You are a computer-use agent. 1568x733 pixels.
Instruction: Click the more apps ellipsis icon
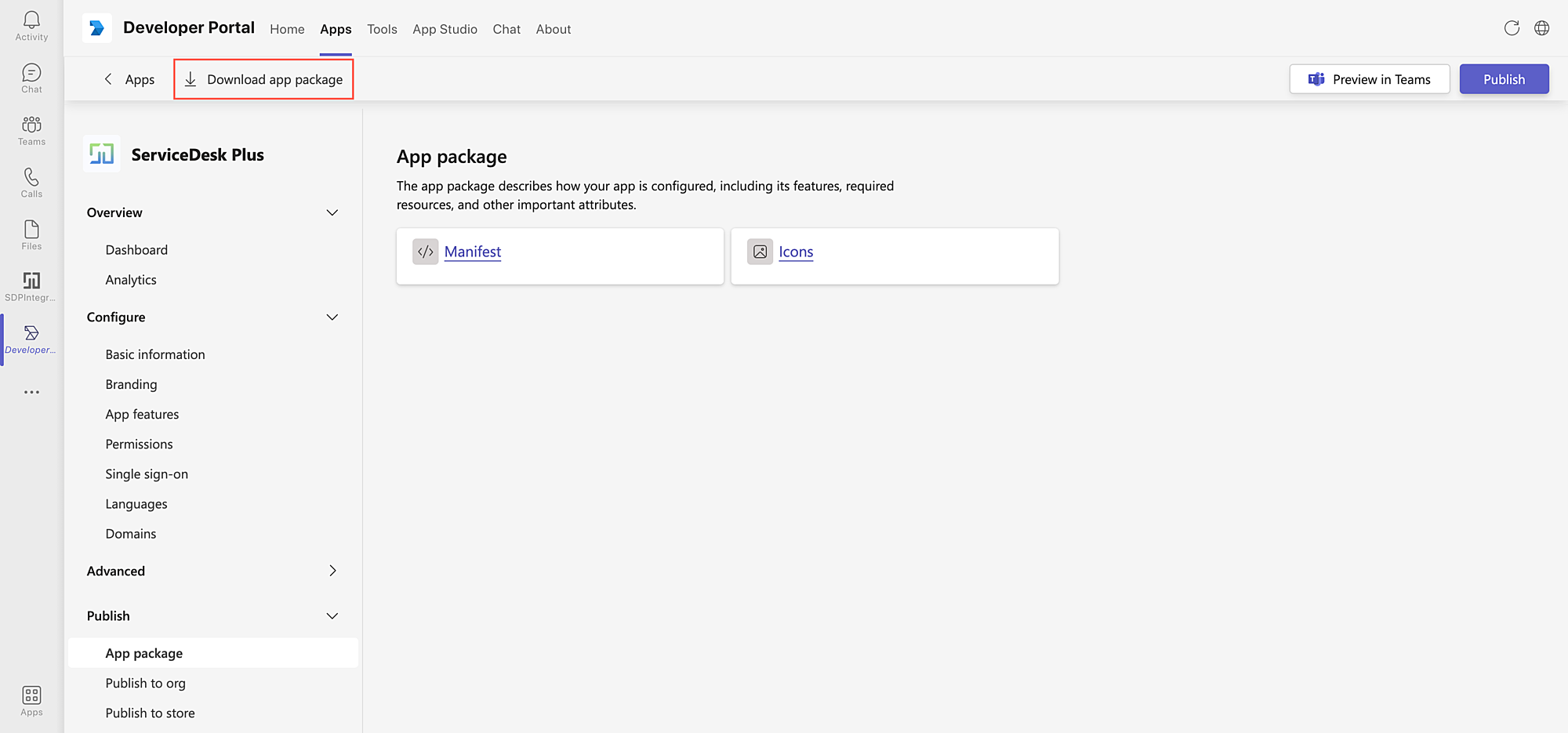[x=31, y=392]
